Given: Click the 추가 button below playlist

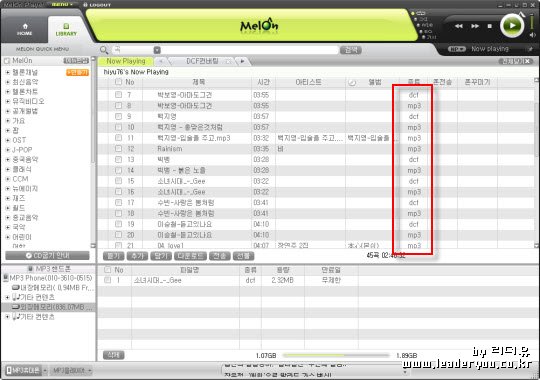Looking at the screenshot, I should pyautogui.click(x=137, y=256).
